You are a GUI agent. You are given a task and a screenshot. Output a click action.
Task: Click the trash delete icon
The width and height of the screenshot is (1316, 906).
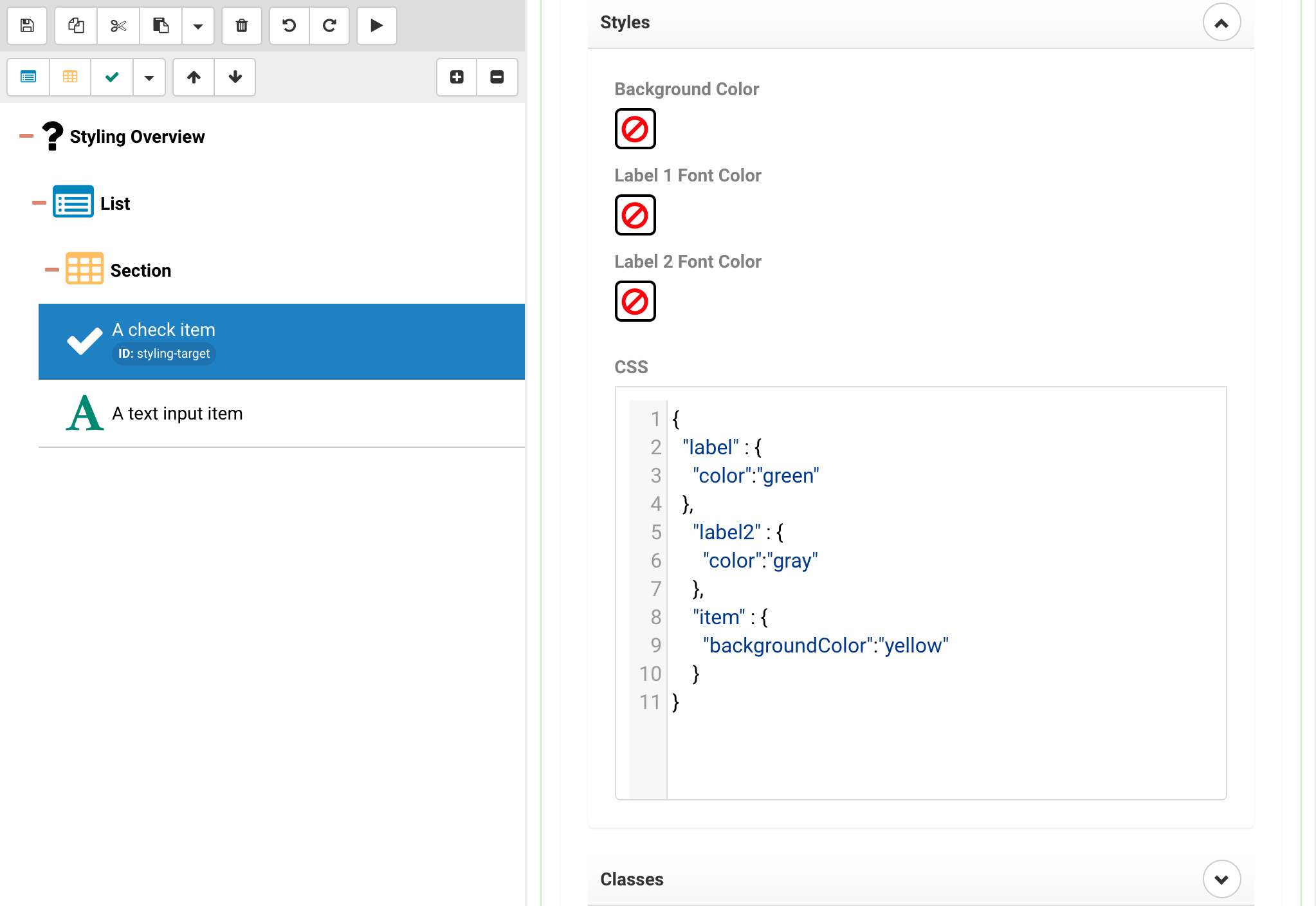(242, 26)
